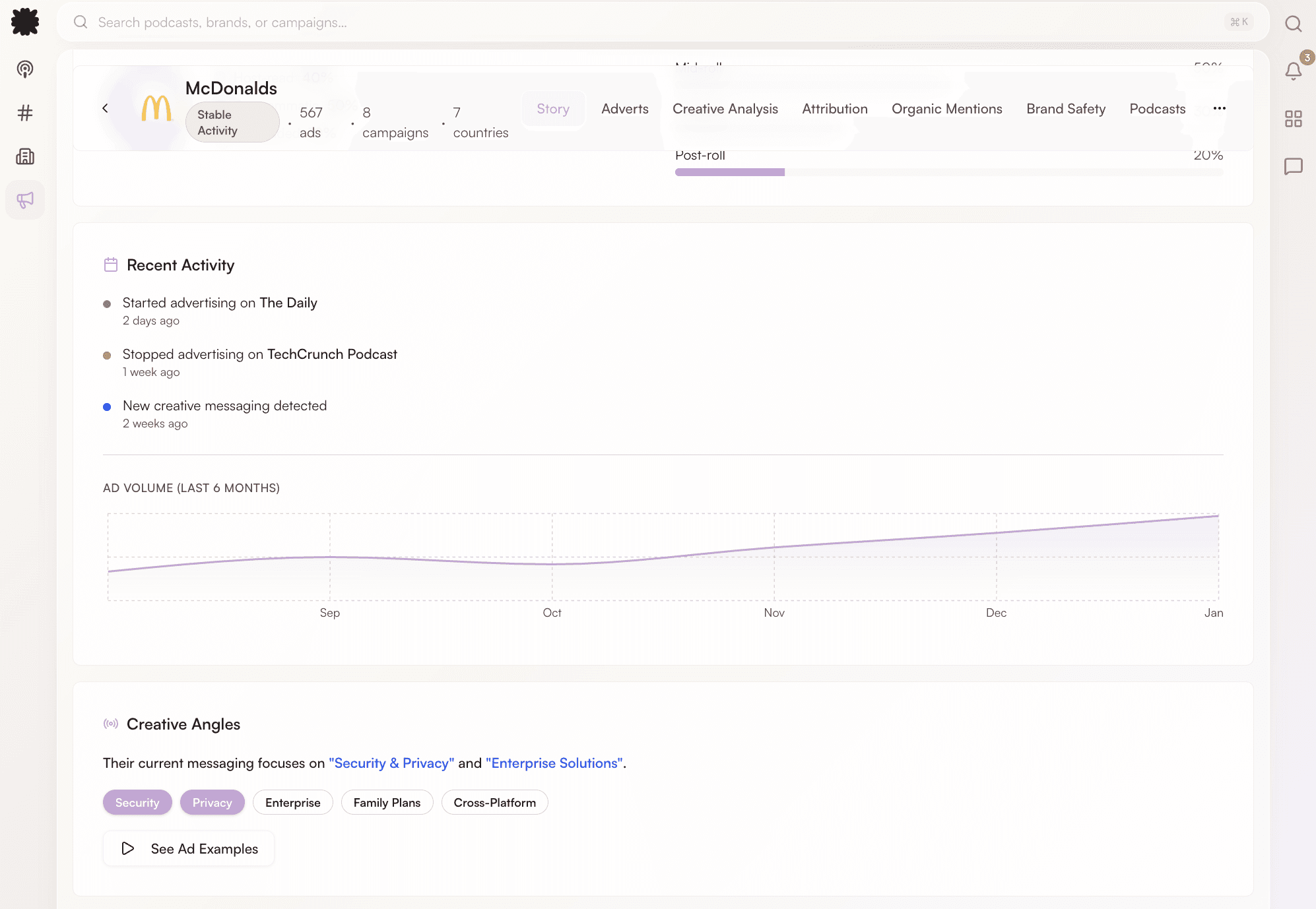
Task: Enable the Enterprise tag chip
Action: pos(292,803)
